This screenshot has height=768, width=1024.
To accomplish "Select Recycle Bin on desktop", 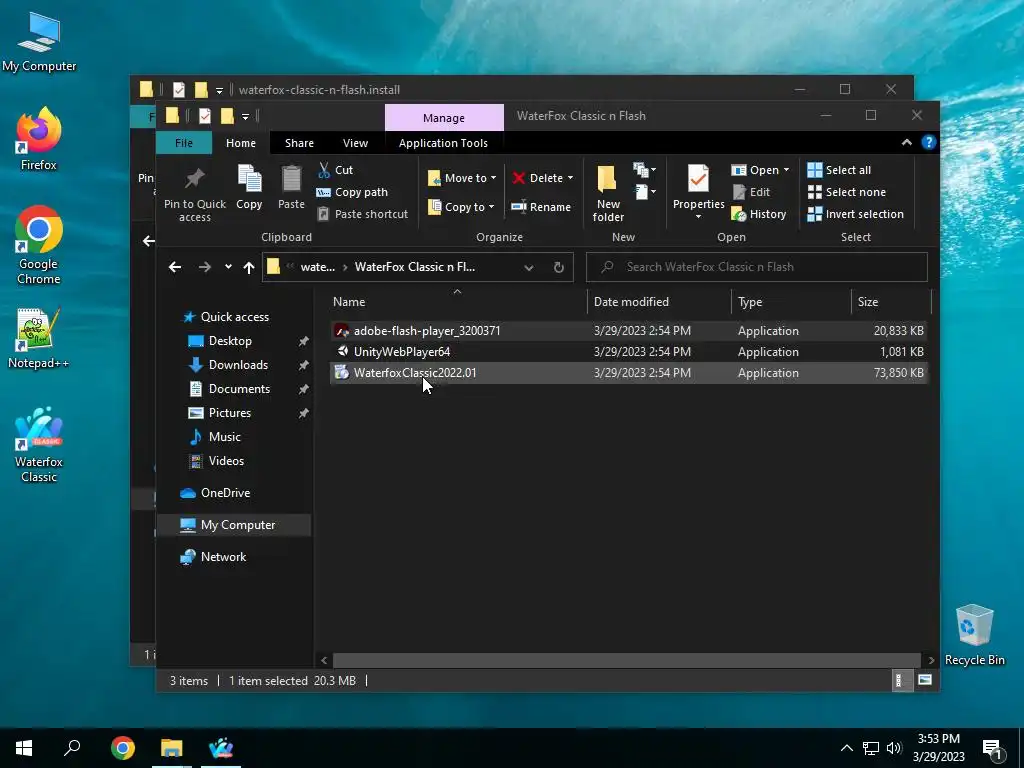I will pyautogui.click(x=974, y=635).
